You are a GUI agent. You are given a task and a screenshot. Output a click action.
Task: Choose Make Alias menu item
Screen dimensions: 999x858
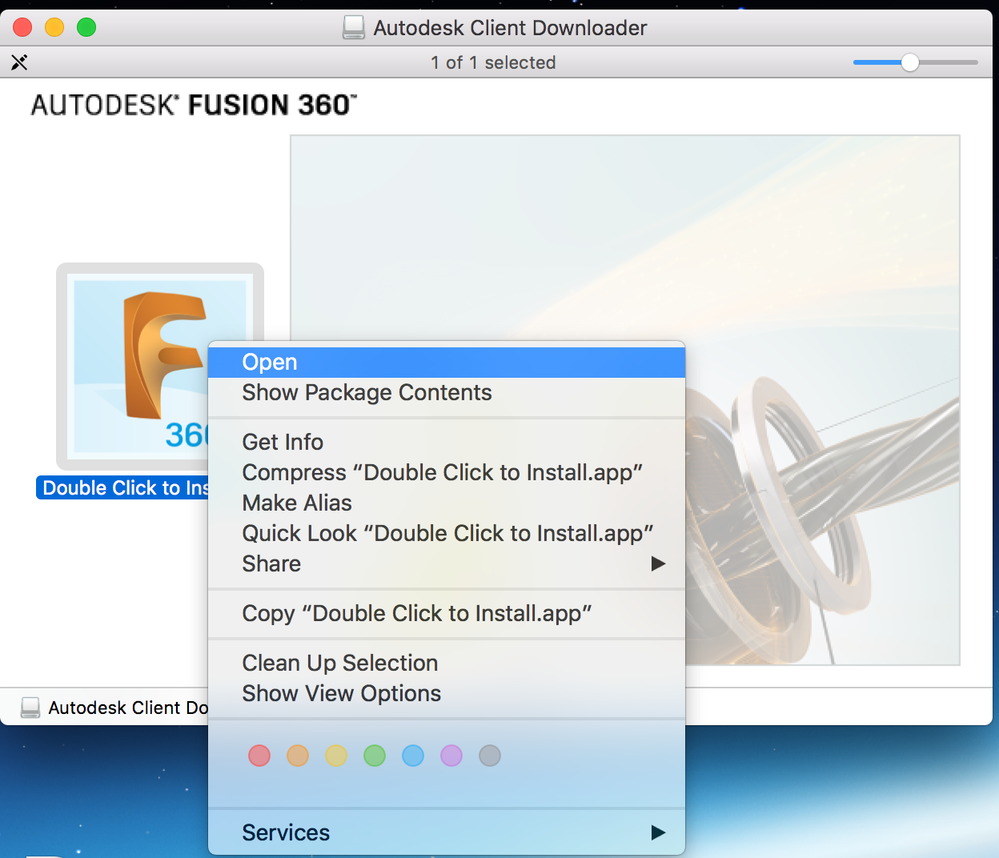coord(447,503)
